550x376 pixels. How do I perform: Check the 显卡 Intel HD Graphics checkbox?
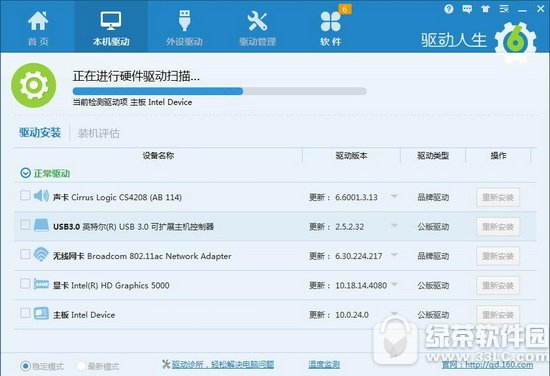(25, 283)
